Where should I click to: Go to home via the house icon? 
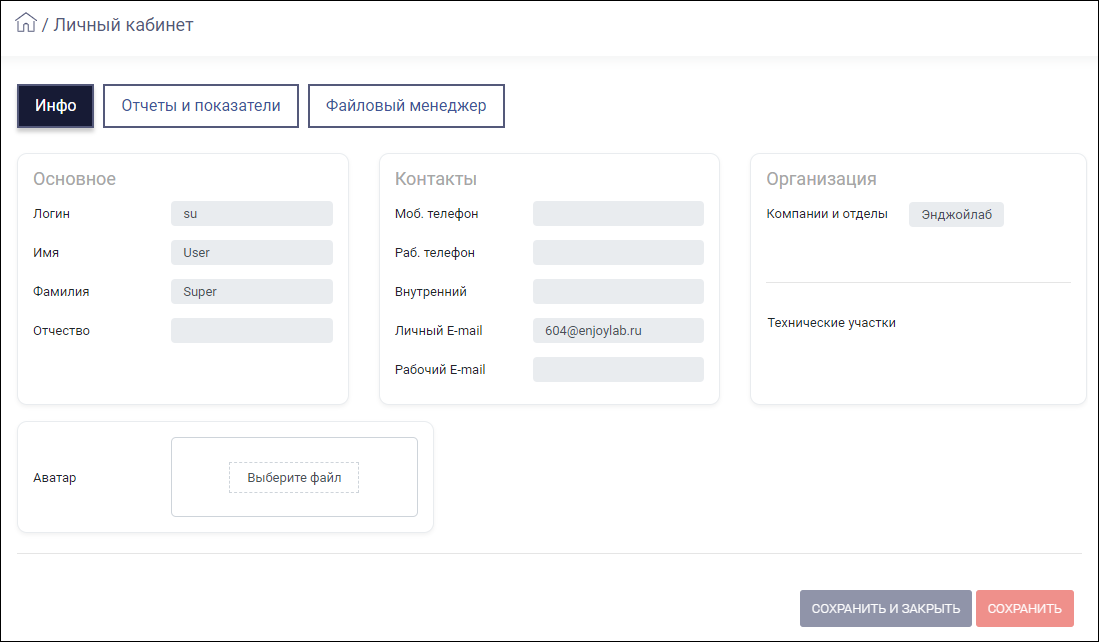pyautogui.click(x=26, y=22)
